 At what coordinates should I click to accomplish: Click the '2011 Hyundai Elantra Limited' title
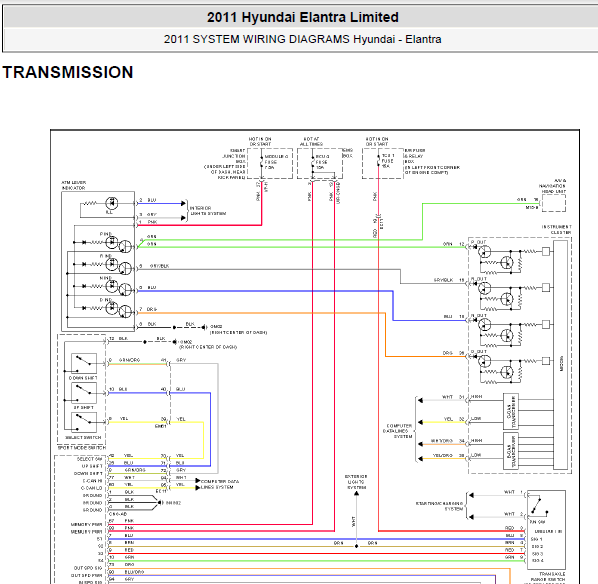(303, 17)
